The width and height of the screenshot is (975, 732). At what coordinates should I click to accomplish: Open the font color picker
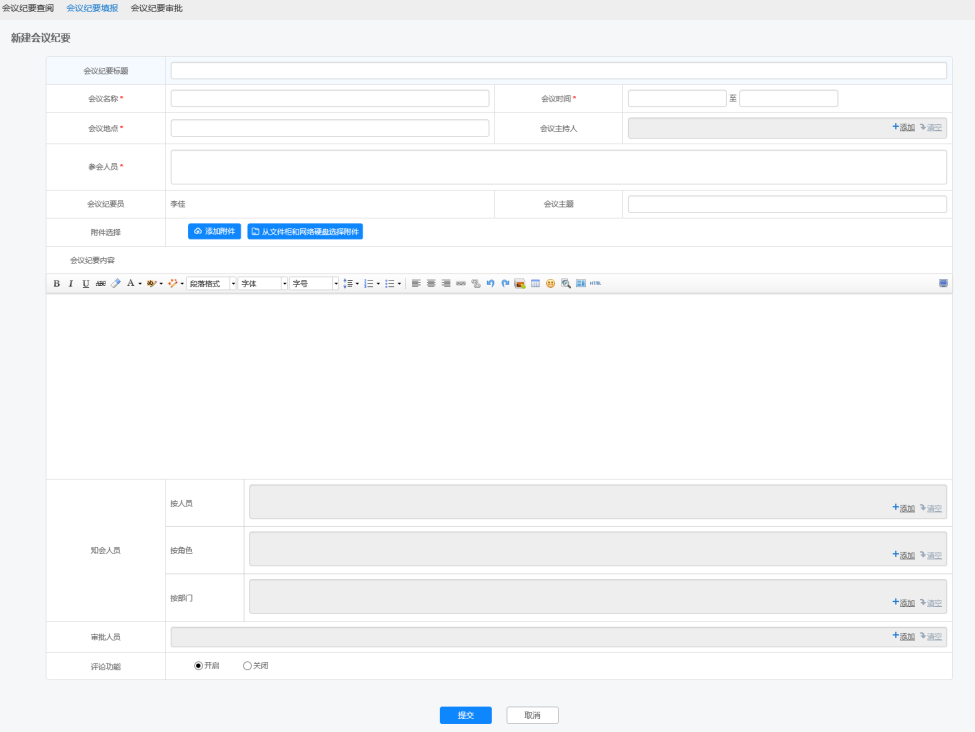(132, 284)
